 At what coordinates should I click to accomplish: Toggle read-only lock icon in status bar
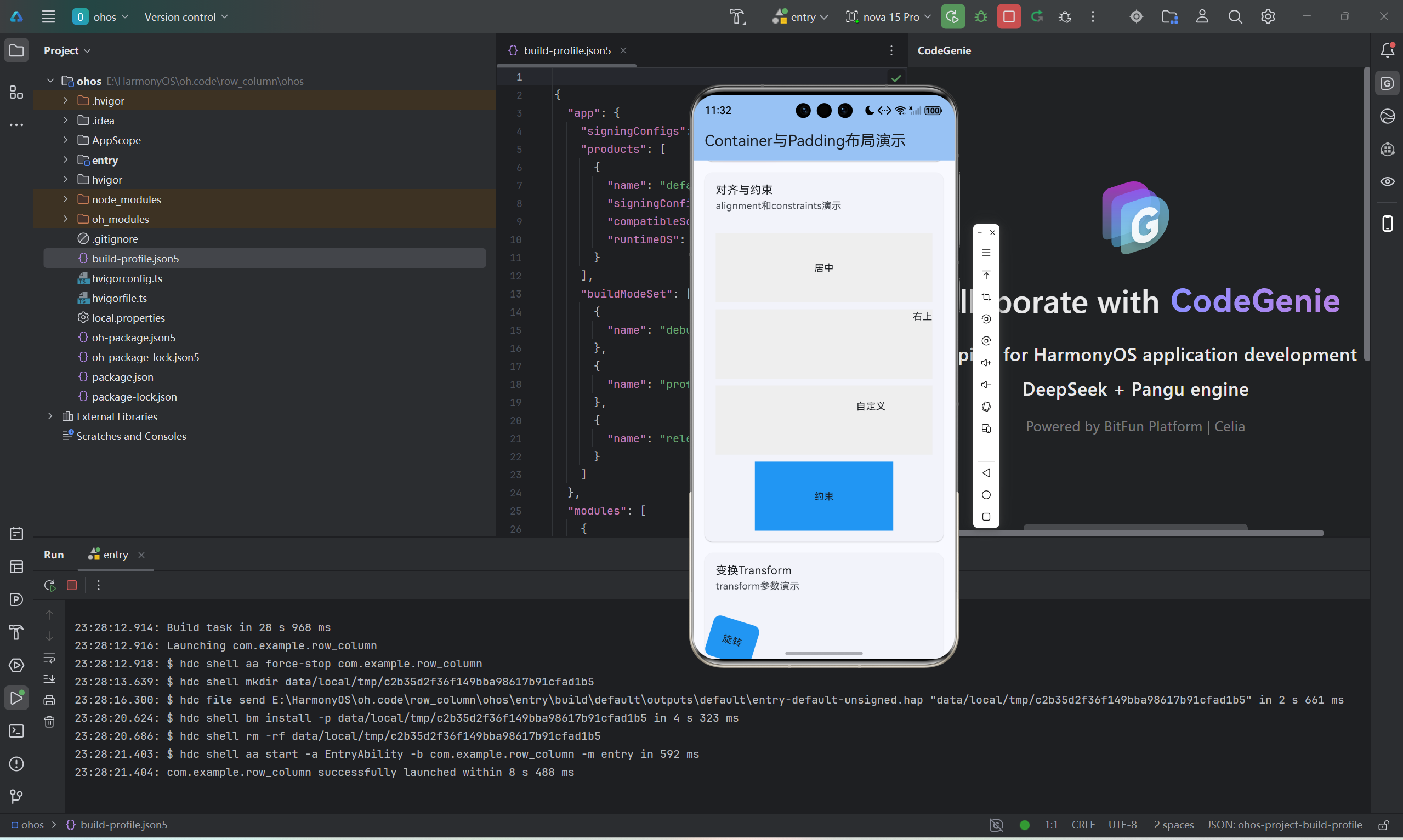pyautogui.click(x=1383, y=825)
